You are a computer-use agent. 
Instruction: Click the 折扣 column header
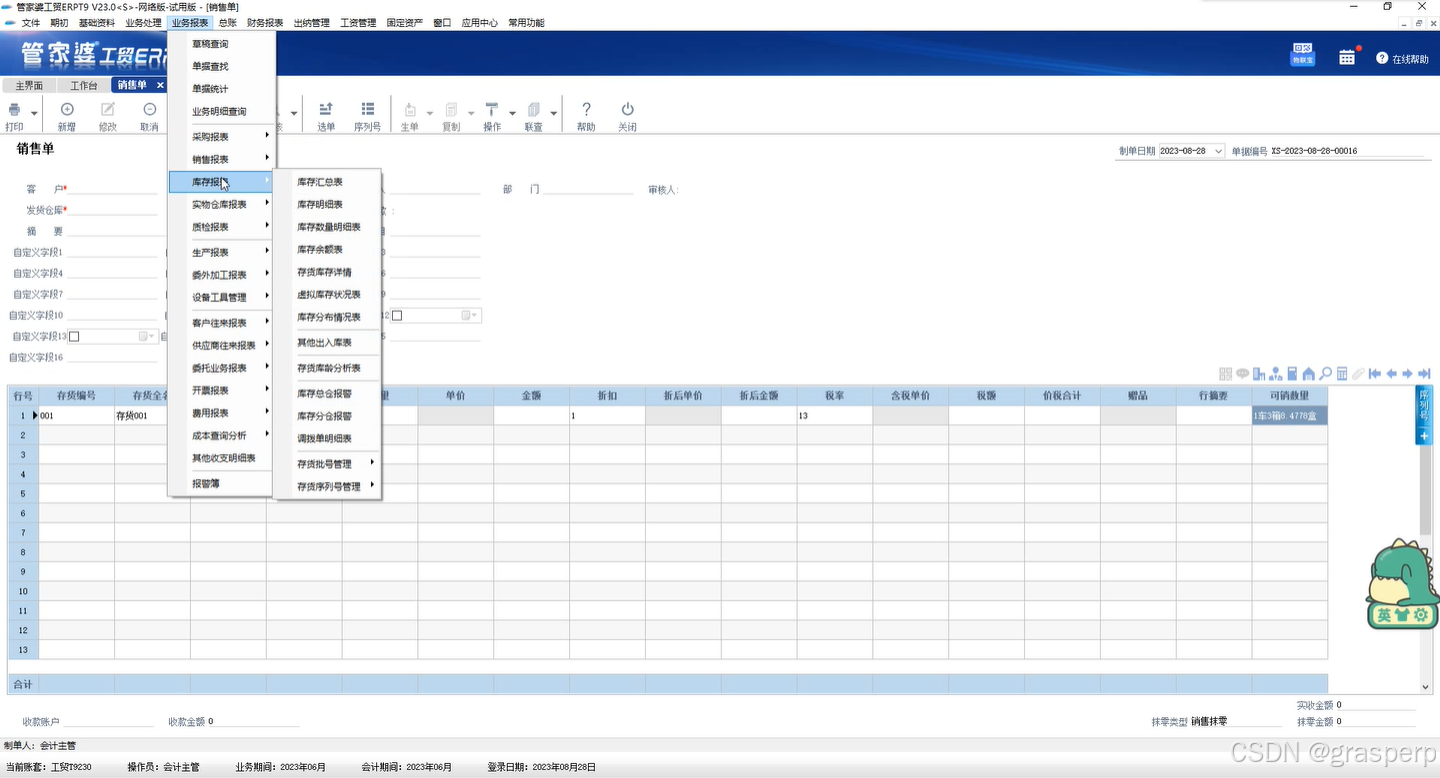pyautogui.click(x=607, y=396)
